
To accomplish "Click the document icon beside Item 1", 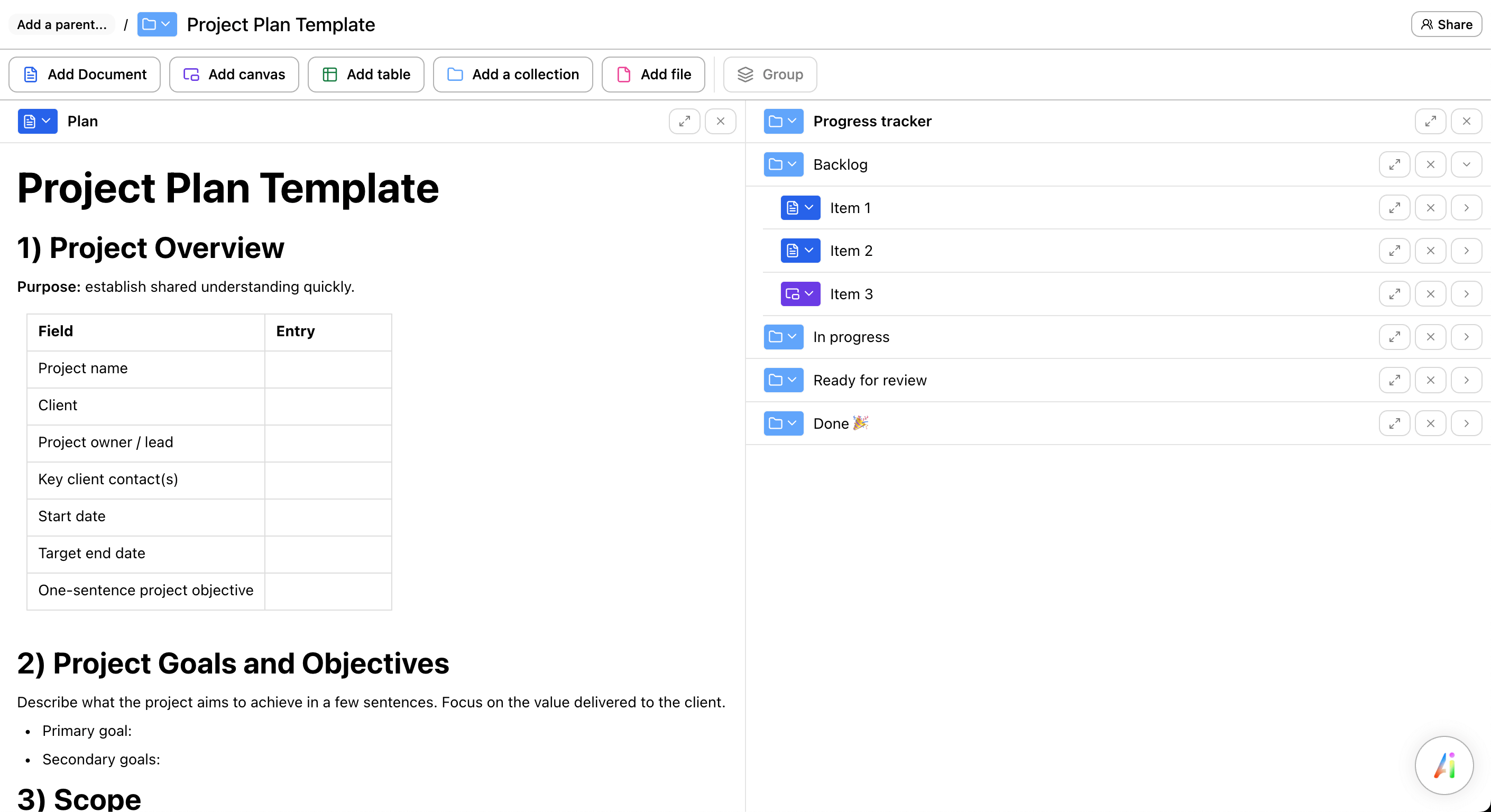I will [794, 207].
